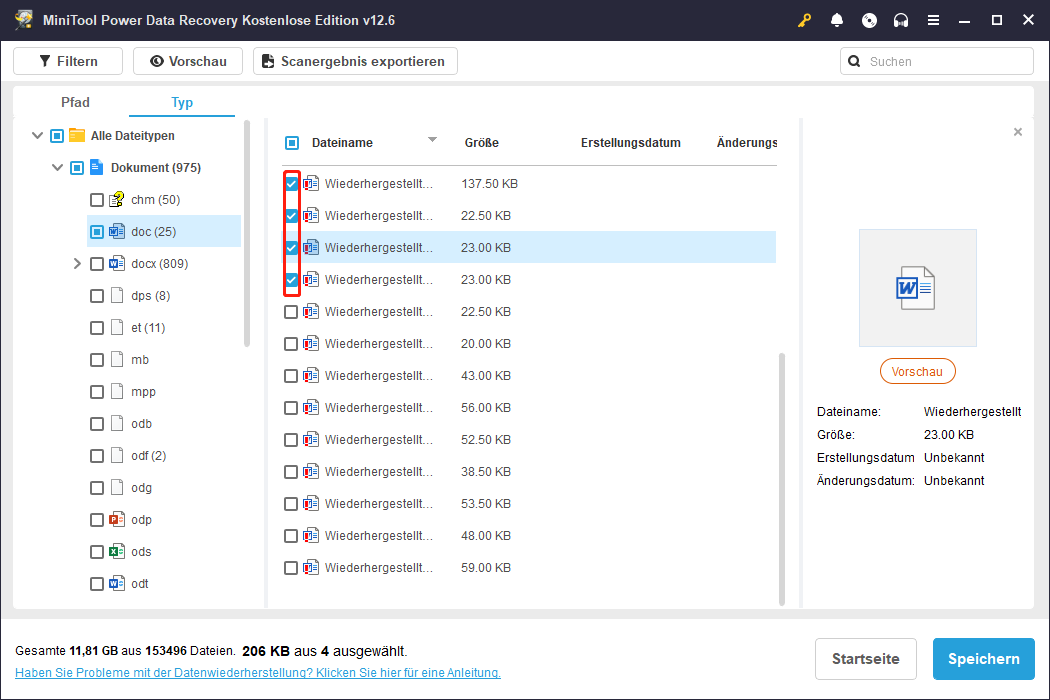Image resolution: width=1050 pixels, height=700 pixels.
Task: Click the file list vertical scrollbar
Action: [781, 479]
